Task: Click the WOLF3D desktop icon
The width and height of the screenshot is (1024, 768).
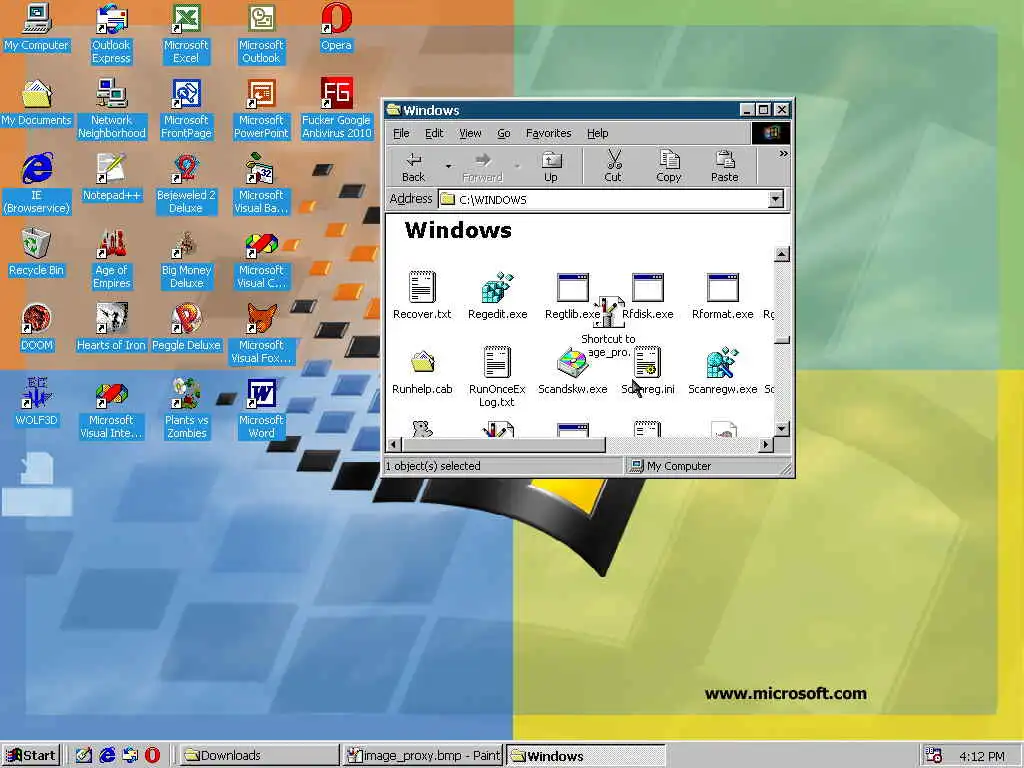Action: [x=37, y=403]
